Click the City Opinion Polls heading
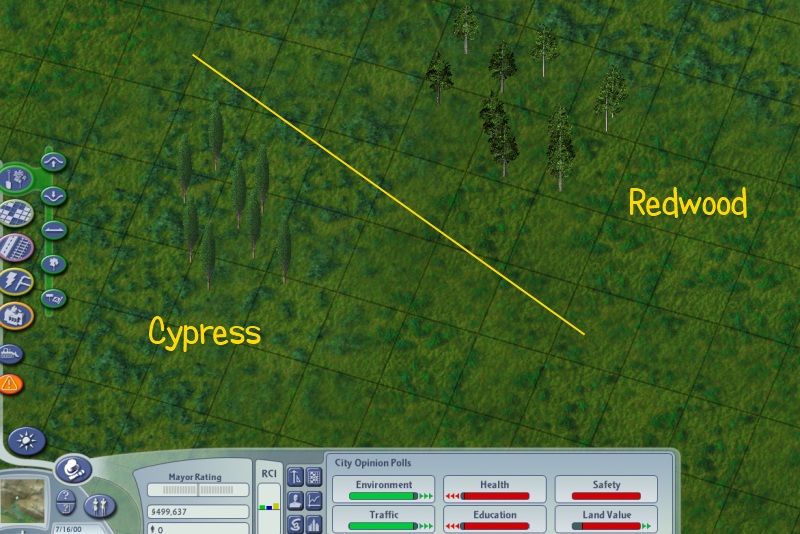The width and height of the screenshot is (800, 534). click(373, 463)
